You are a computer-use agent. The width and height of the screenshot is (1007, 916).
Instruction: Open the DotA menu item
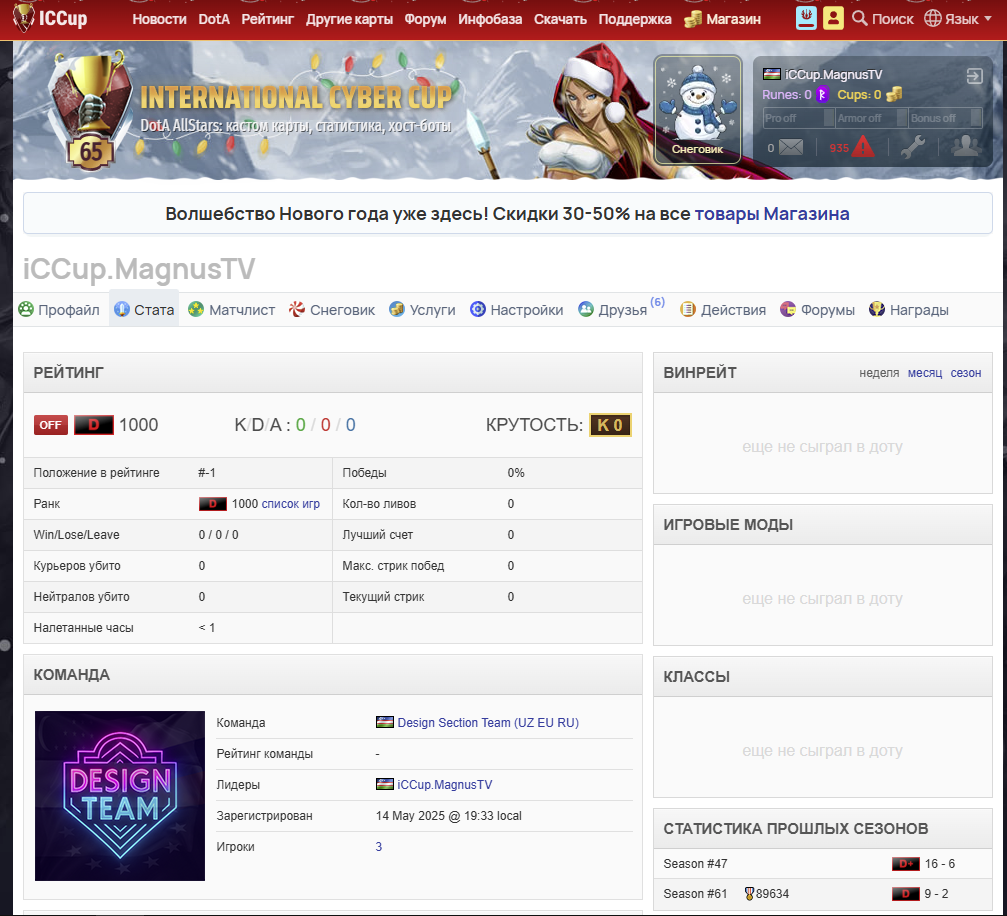pyautogui.click(x=214, y=19)
